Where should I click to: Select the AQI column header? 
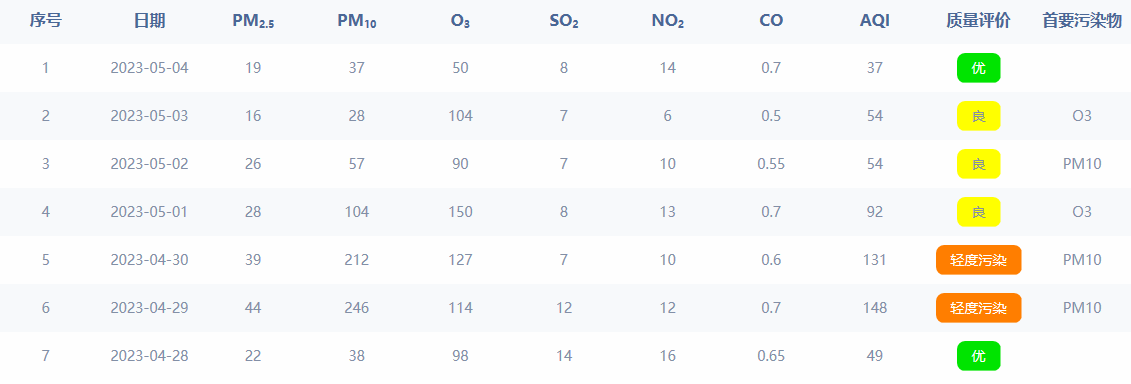point(875,21)
